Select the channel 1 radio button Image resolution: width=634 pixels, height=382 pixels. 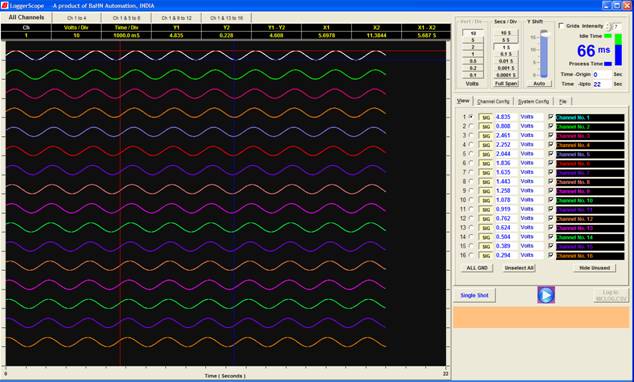point(471,117)
